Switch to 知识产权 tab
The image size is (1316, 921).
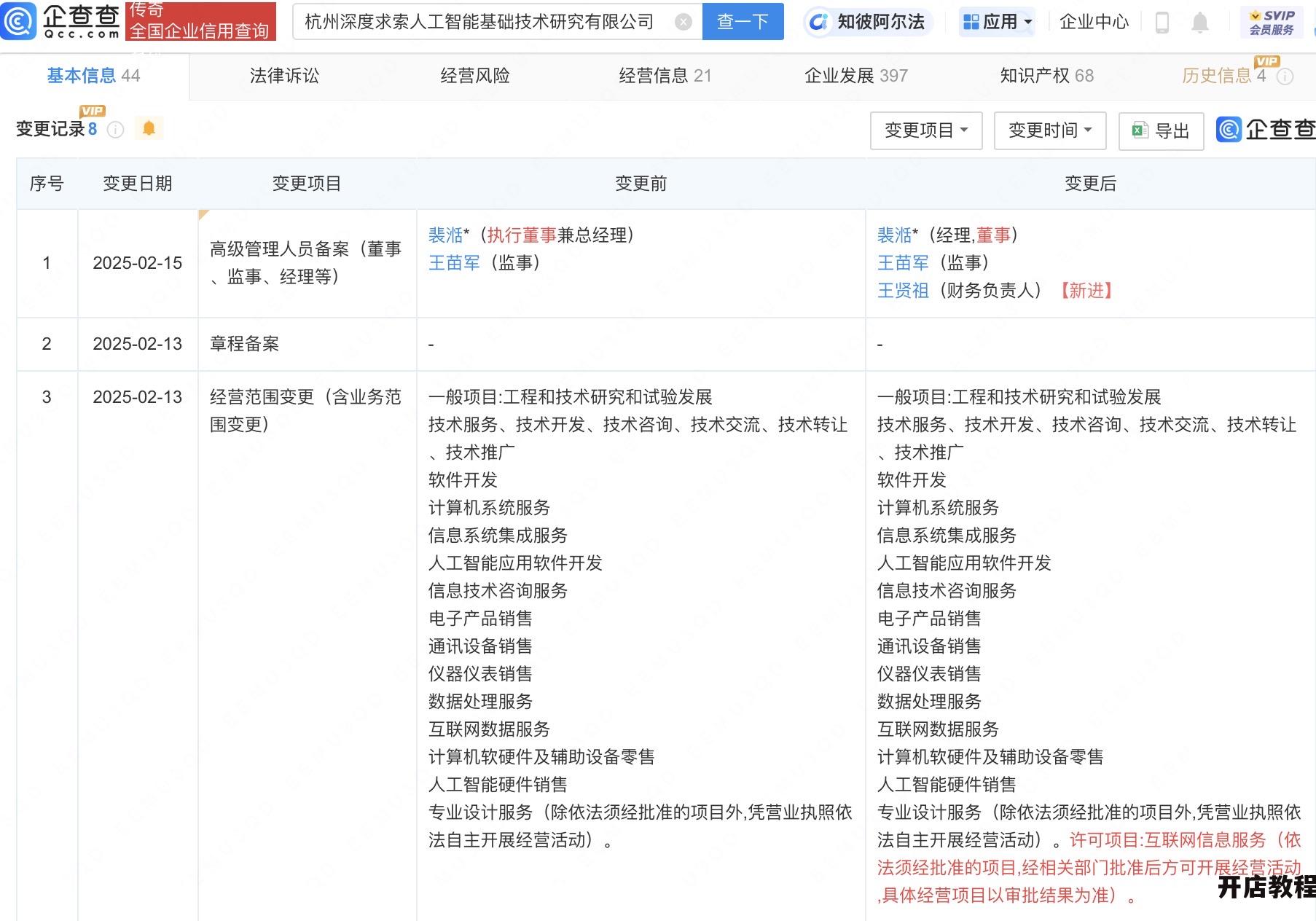(1047, 76)
